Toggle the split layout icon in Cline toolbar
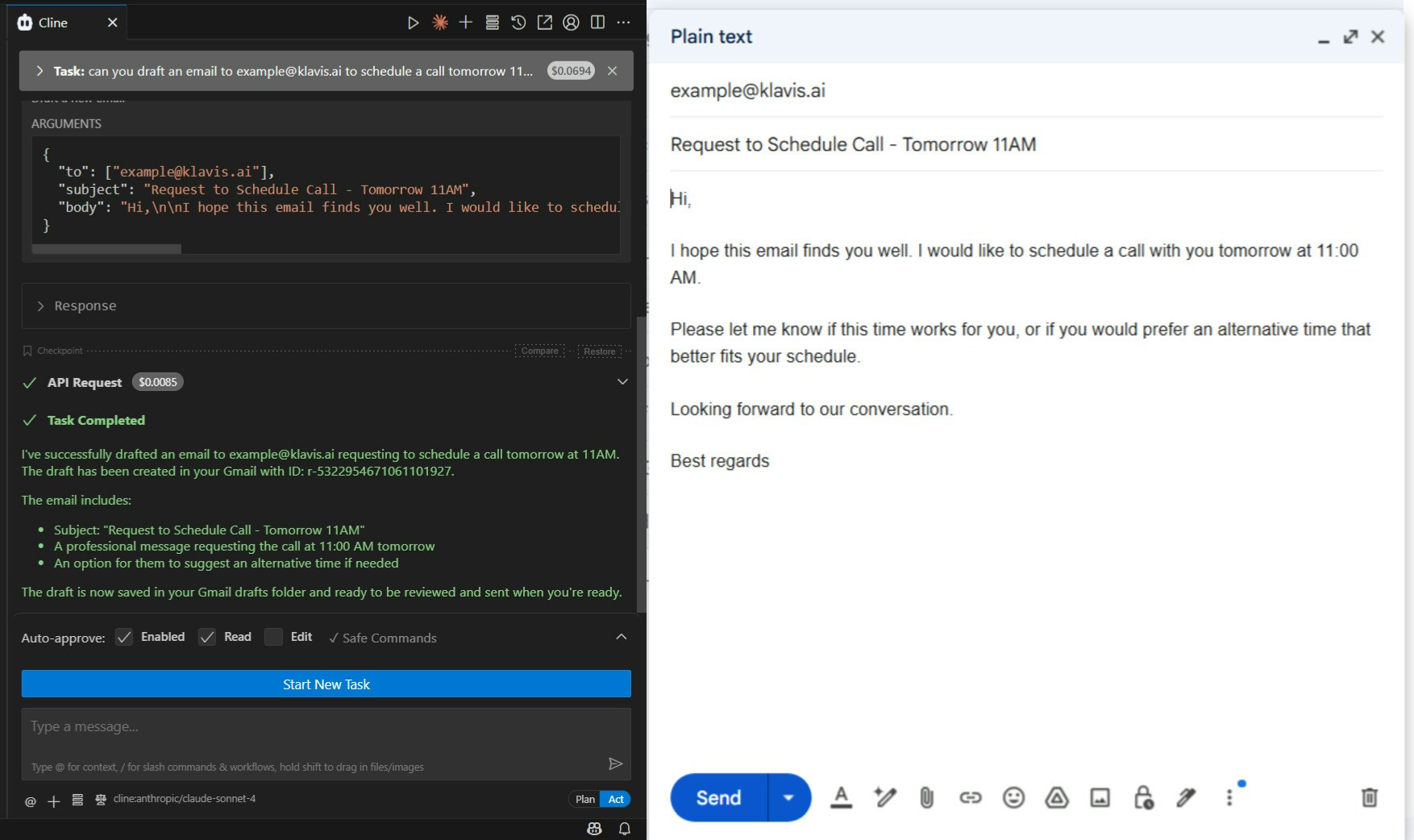This screenshot has width=1414, height=840. click(x=597, y=23)
